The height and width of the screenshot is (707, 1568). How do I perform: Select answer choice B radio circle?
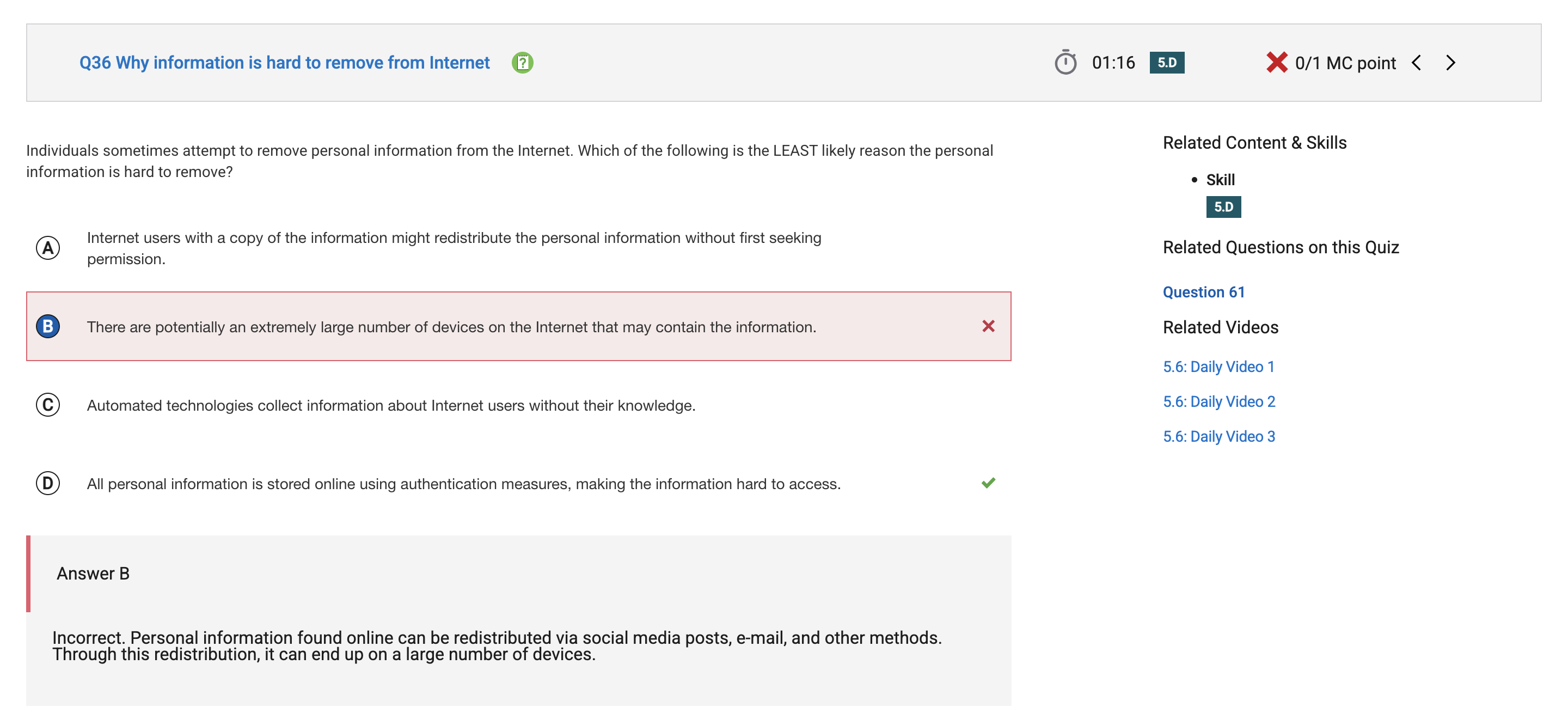click(48, 326)
